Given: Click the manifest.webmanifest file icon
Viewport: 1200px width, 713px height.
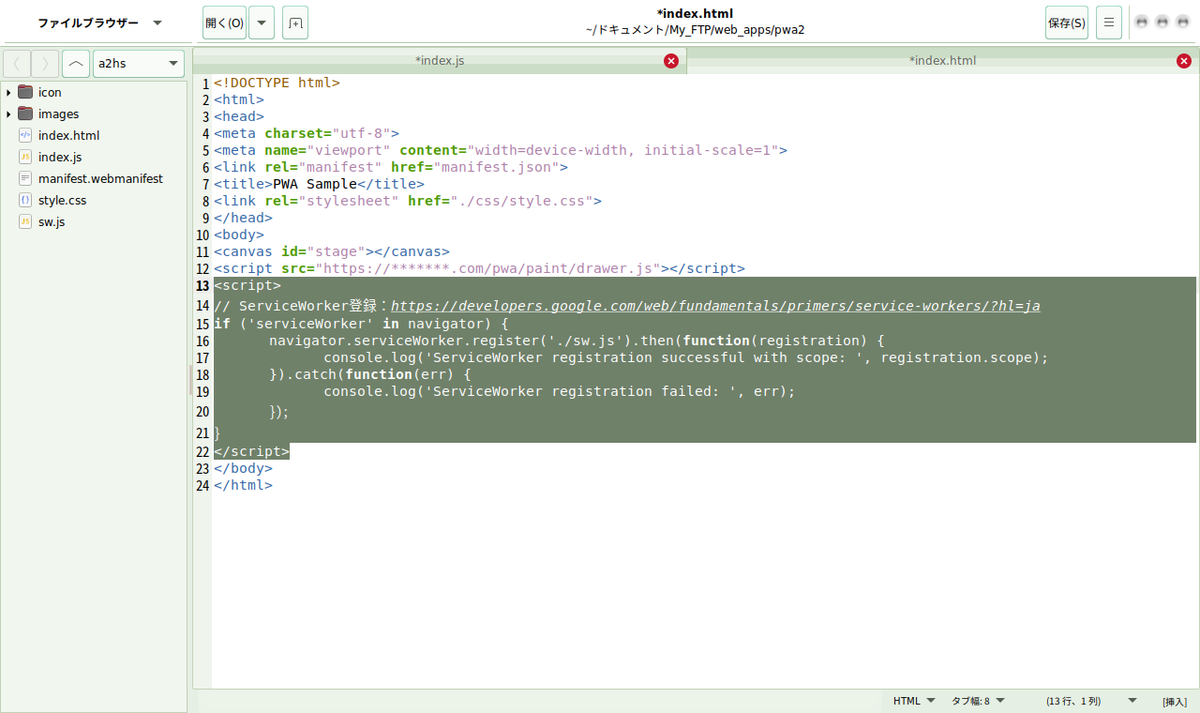Looking at the screenshot, I should coord(25,178).
